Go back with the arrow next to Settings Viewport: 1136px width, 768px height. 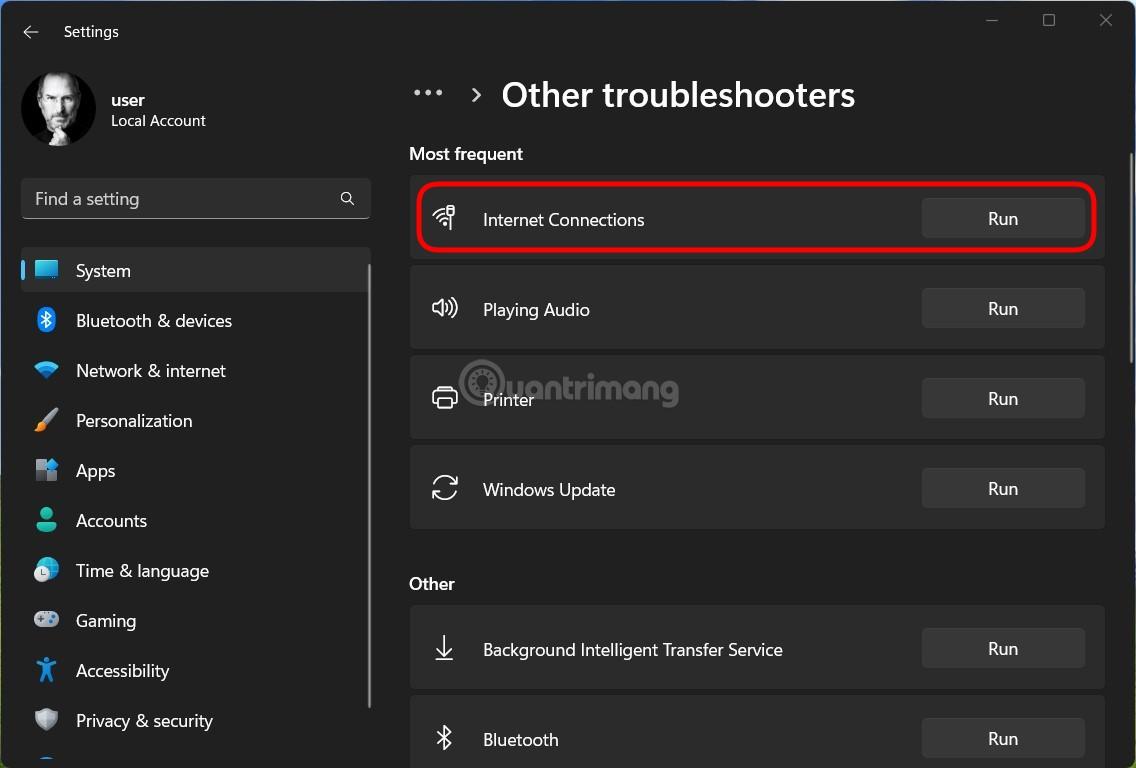(30, 32)
